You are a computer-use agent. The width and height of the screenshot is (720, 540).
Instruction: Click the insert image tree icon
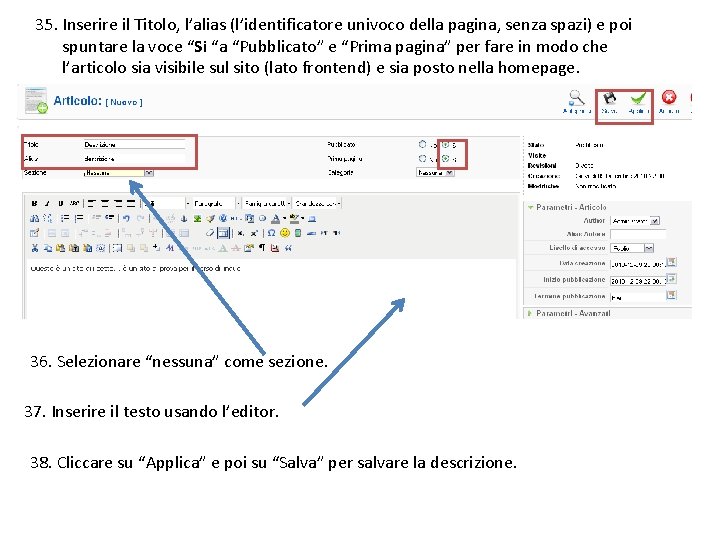pos(197,219)
